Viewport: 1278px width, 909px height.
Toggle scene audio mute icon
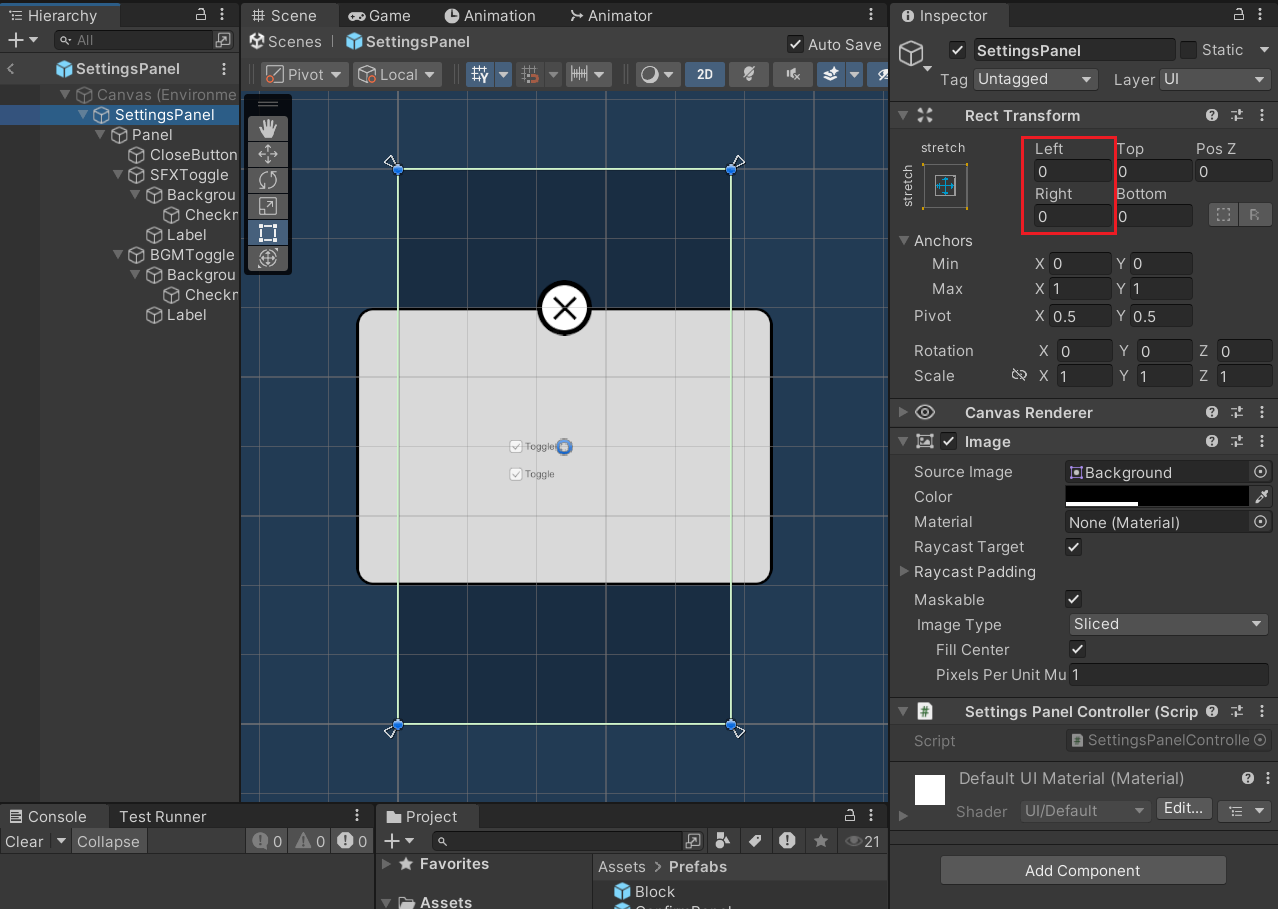793,74
